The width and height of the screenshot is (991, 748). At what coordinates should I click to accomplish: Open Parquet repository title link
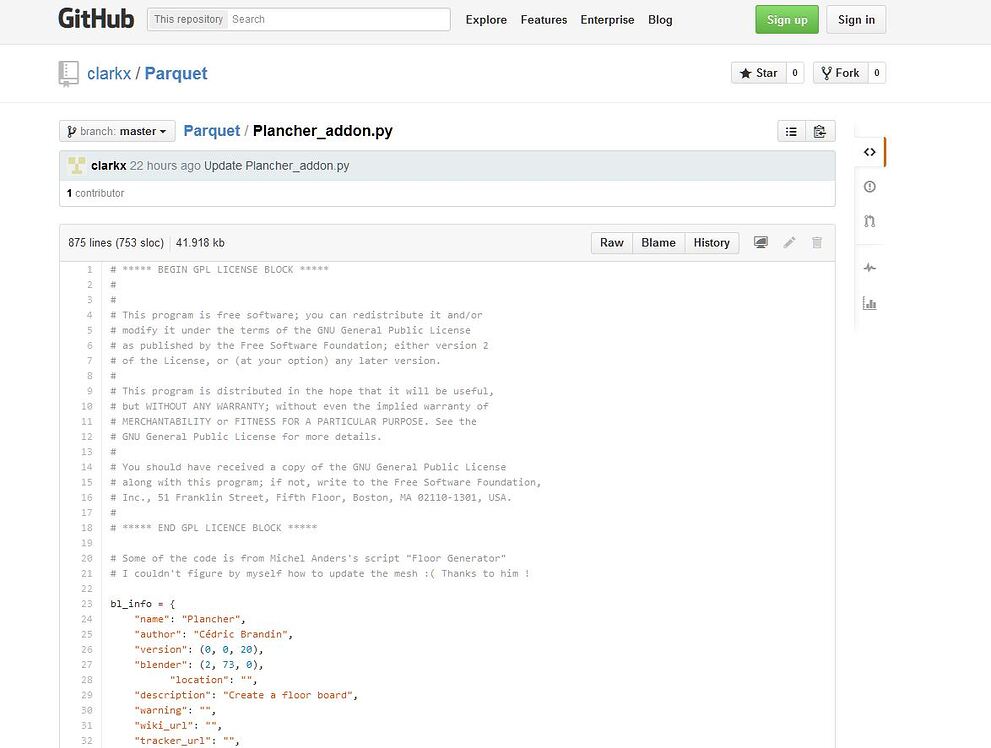pos(176,74)
